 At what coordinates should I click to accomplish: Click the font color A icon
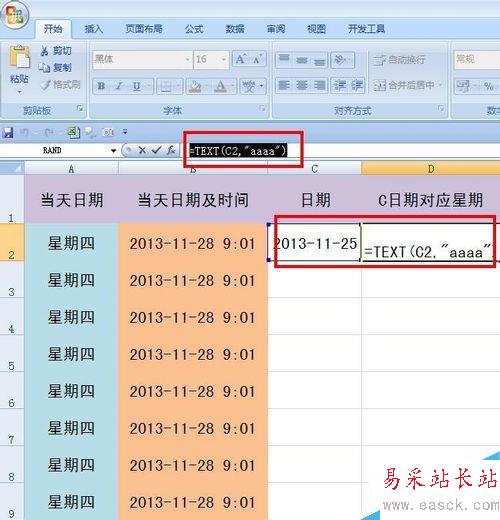click(x=220, y=86)
